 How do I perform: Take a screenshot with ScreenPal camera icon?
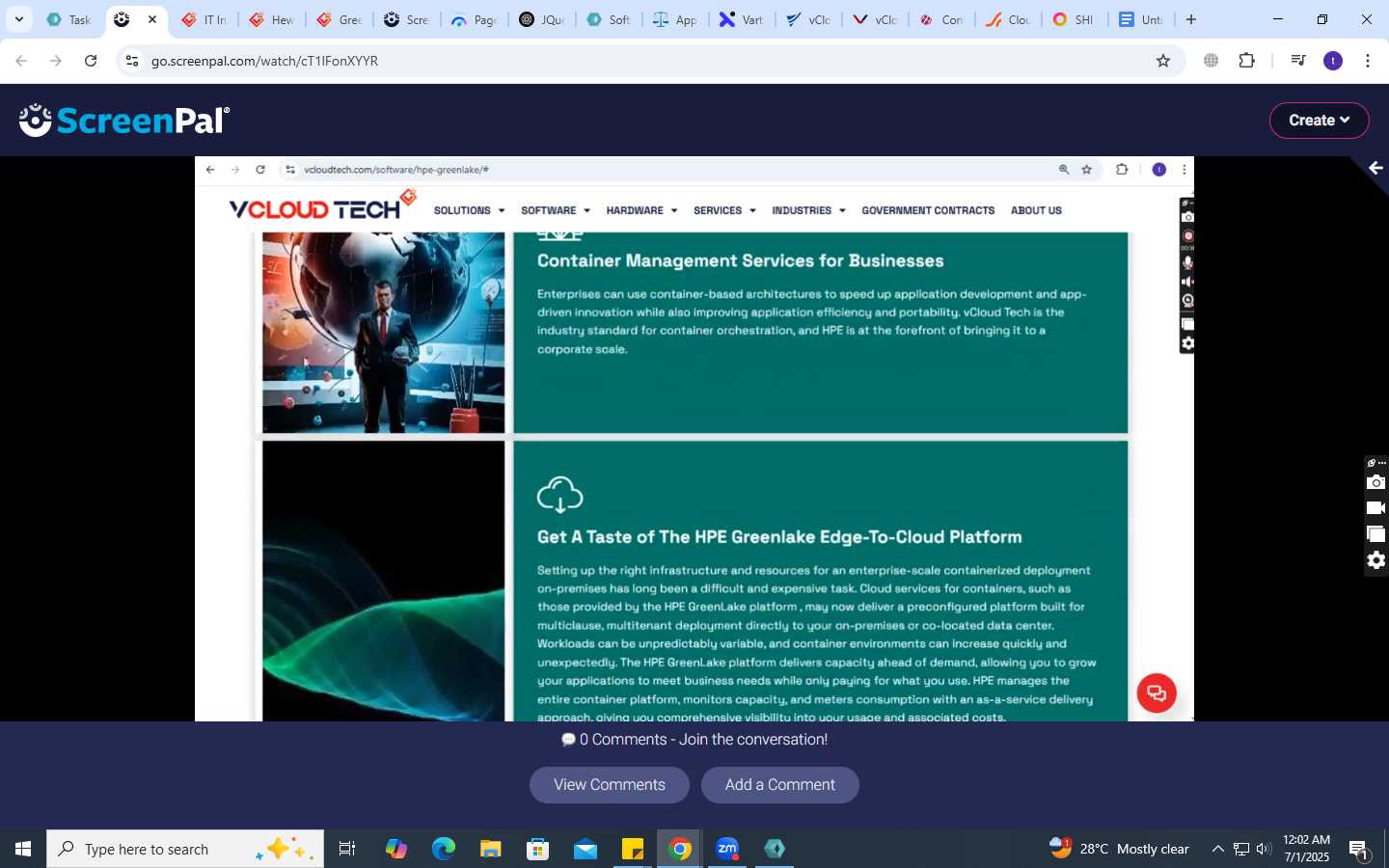click(1376, 482)
